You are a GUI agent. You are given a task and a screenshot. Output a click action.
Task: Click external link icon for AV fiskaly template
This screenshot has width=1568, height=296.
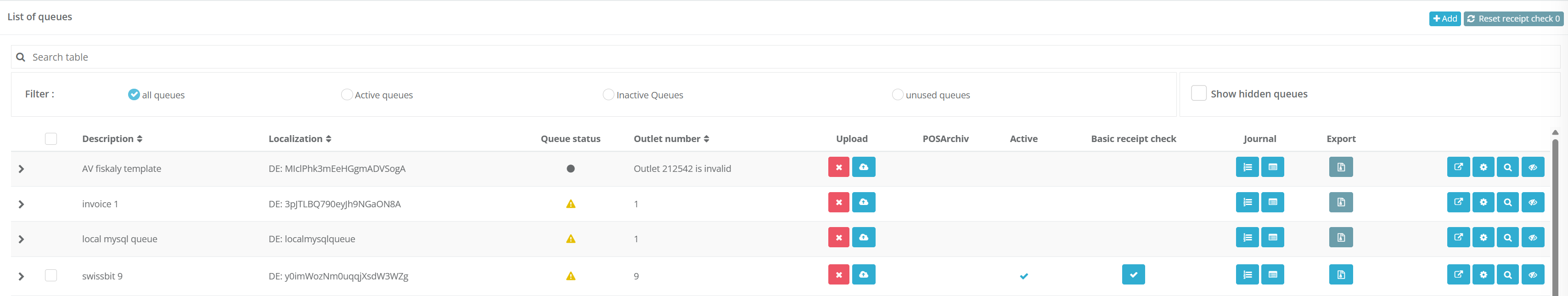[1458, 167]
